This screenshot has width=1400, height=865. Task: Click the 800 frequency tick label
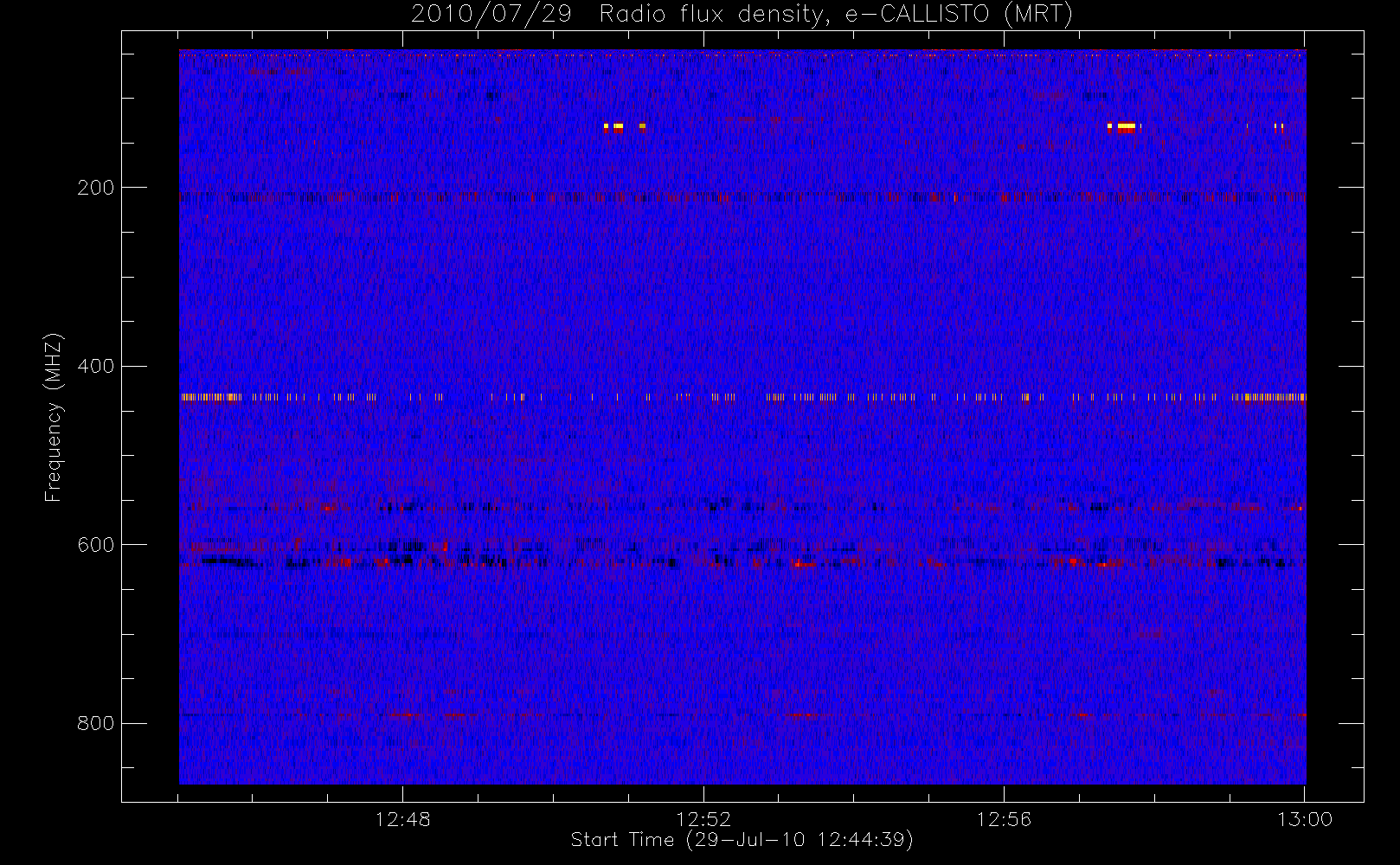pyautogui.click(x=95, y=723)
